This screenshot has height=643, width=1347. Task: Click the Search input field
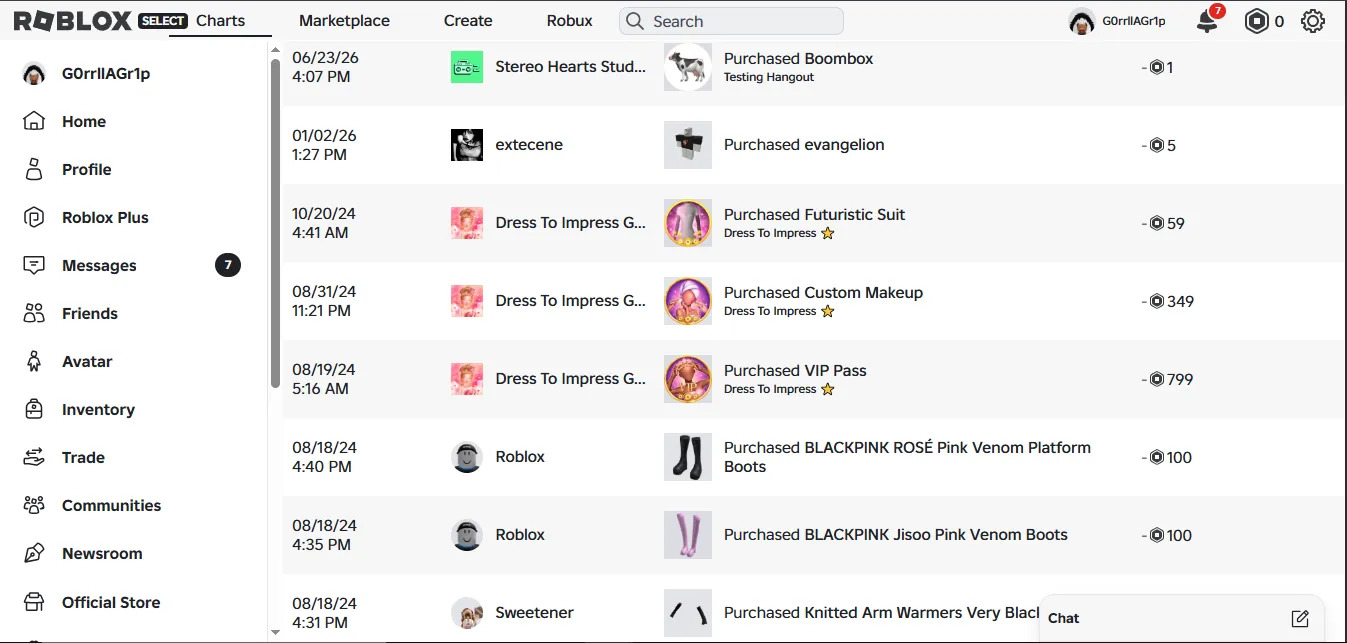click(x=731, y=21)
